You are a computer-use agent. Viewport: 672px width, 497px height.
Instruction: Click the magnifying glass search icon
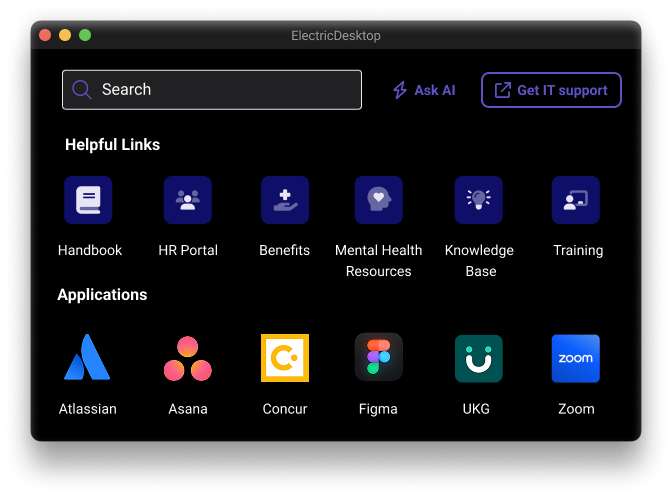coord(82,90)
